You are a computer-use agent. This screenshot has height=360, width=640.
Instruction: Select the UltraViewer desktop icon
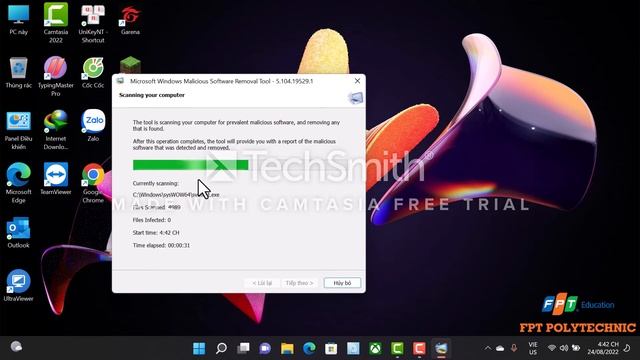[x=18, y=286]
